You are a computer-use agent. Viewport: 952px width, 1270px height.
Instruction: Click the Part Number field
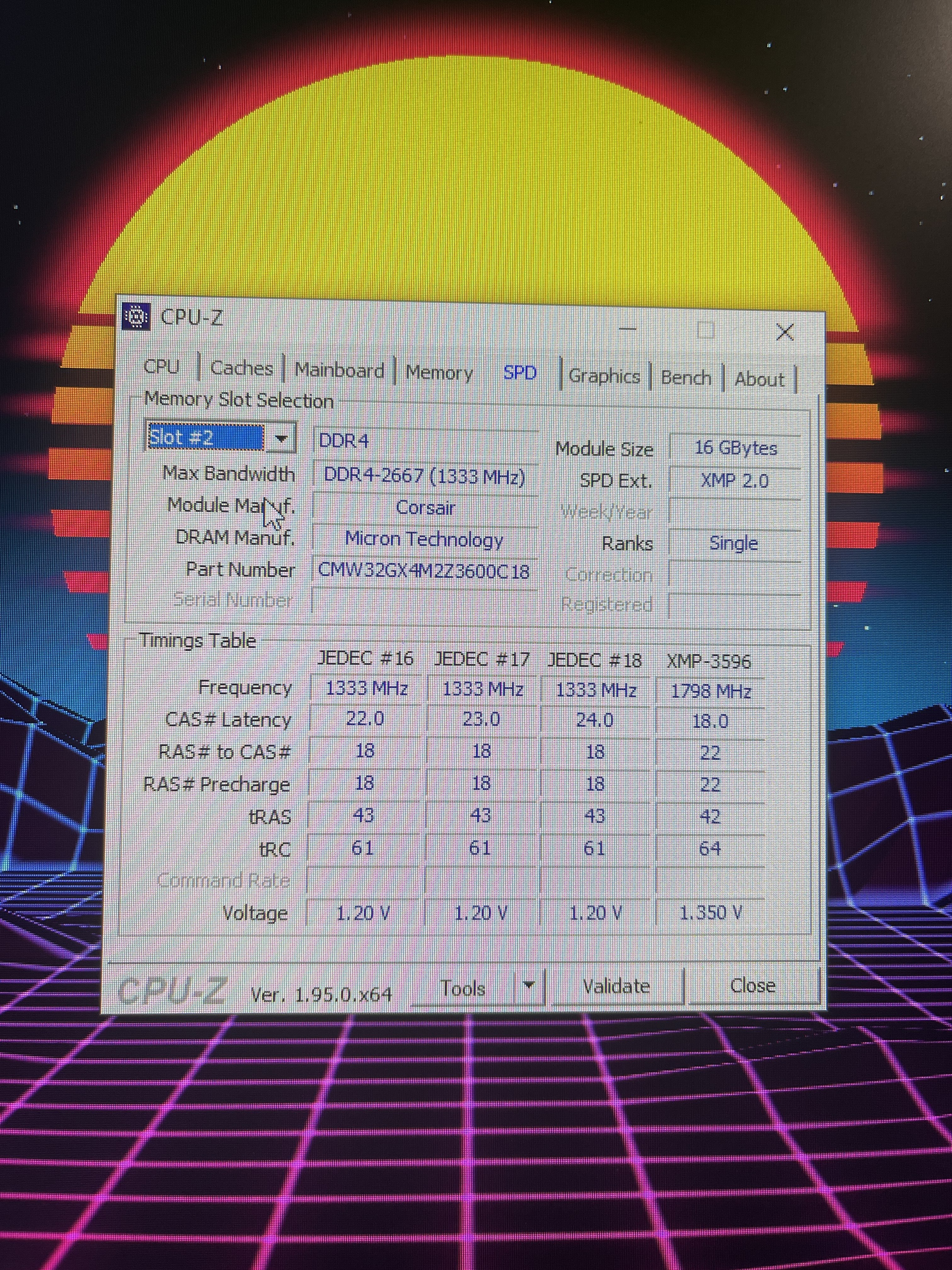pos(424,571)
